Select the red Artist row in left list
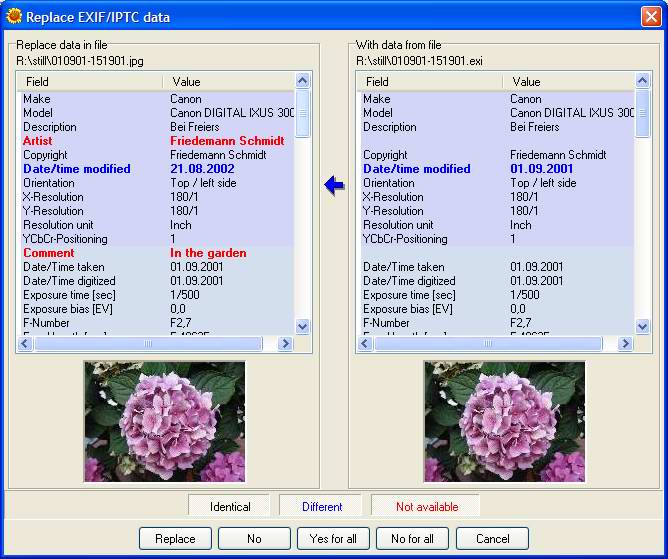Screen dimensions: 668x559 pyautogui.click(x=155, y=141)
